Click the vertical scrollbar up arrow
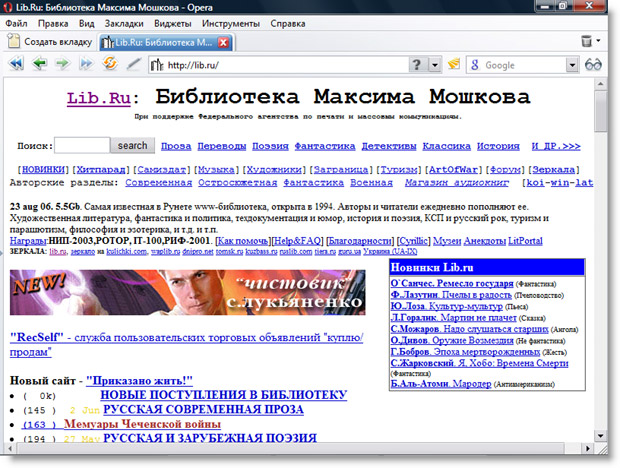The width and height of the screenshot is (620, 468). coord(600,84)
